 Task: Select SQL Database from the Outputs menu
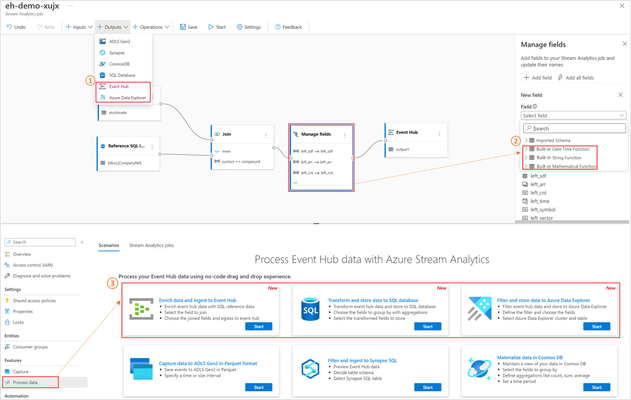click(x=124, y=75)
